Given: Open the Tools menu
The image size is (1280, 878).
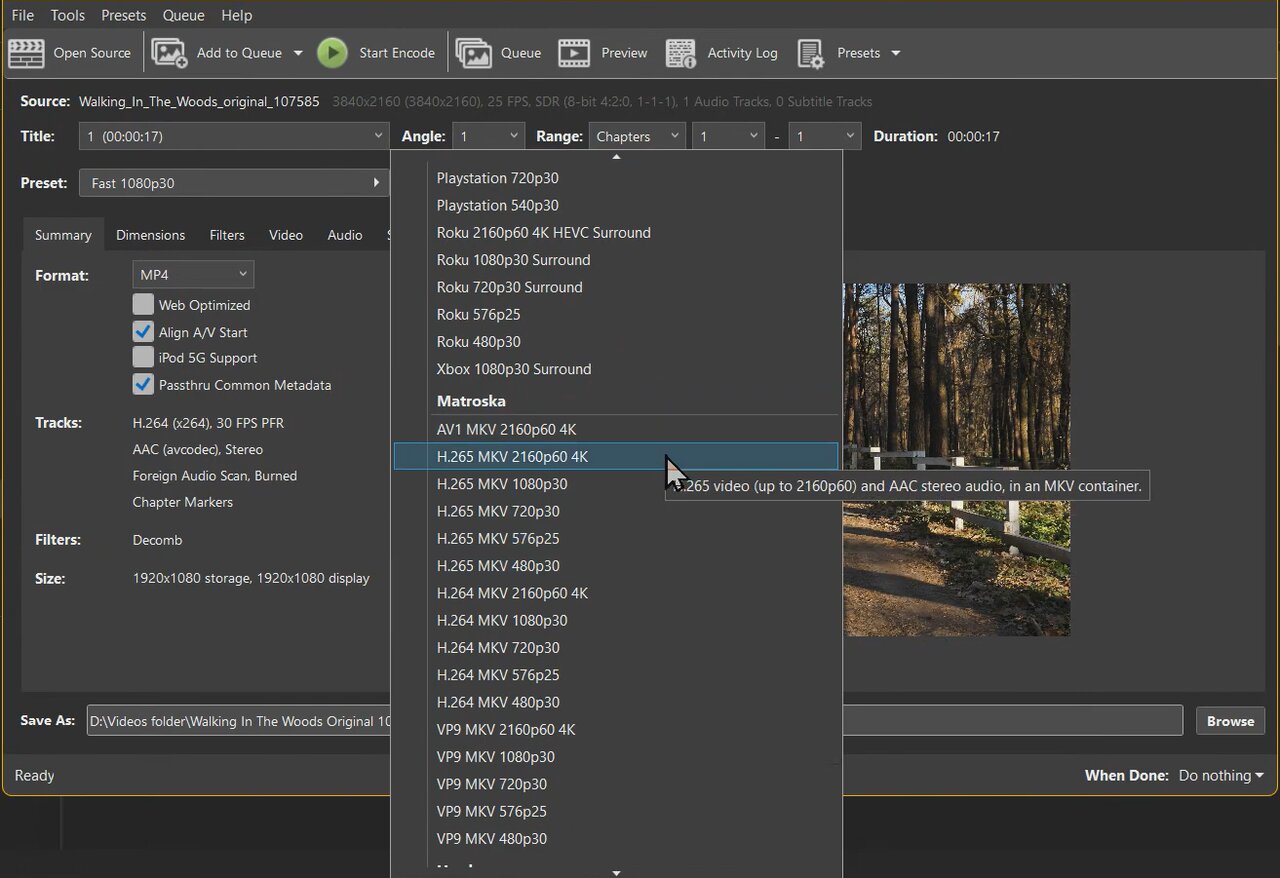Looking at the screenshot, I should coord(68,15).
